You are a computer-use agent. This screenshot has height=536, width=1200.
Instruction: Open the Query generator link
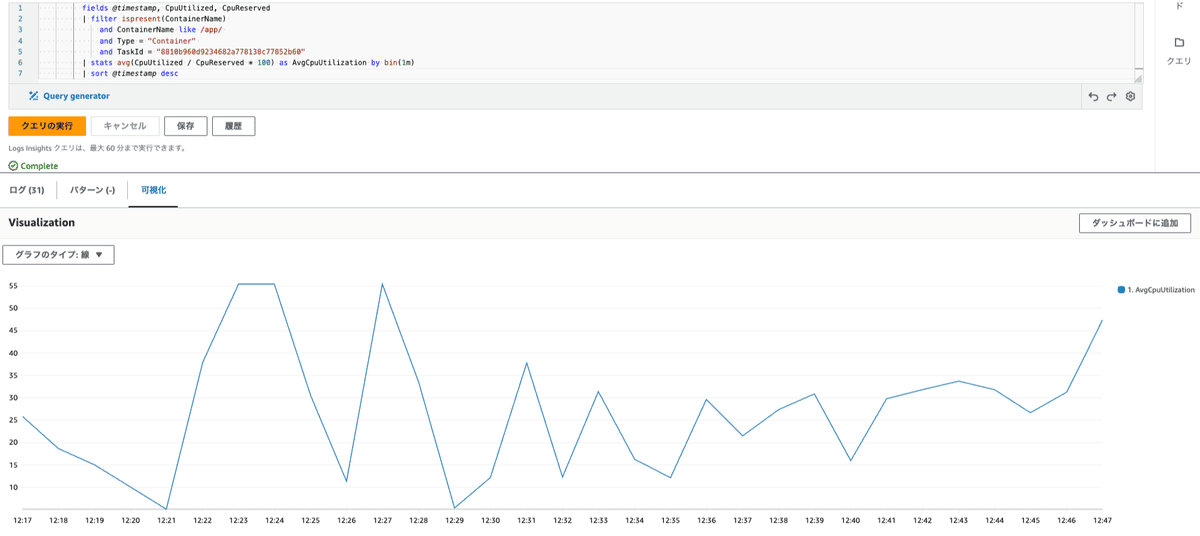[76, 96]
